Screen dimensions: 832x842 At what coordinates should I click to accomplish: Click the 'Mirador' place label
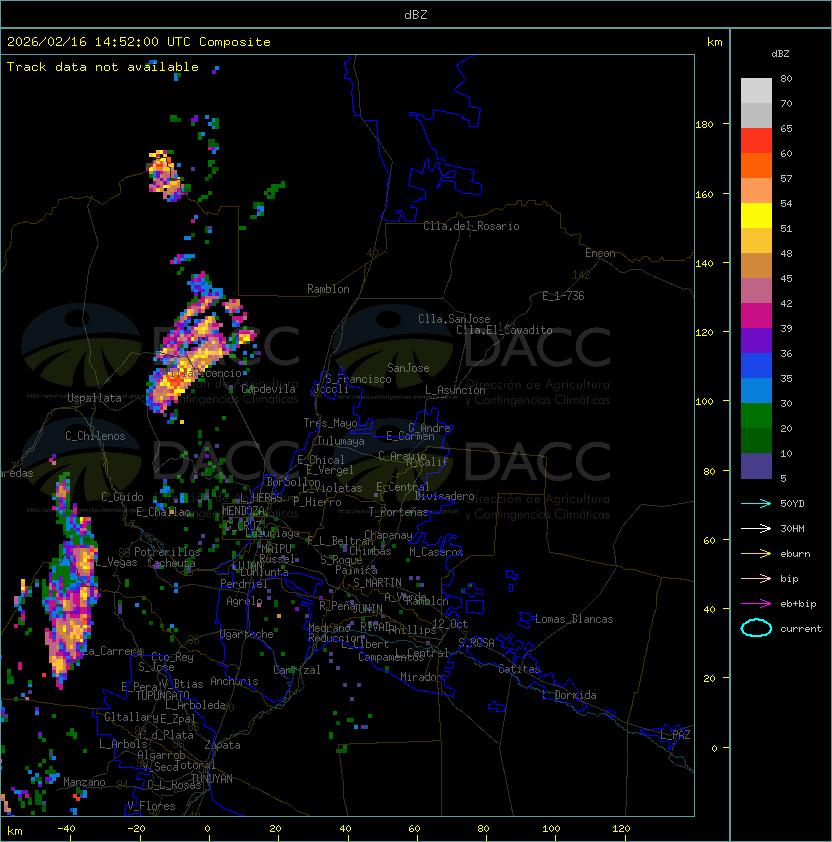421,677
